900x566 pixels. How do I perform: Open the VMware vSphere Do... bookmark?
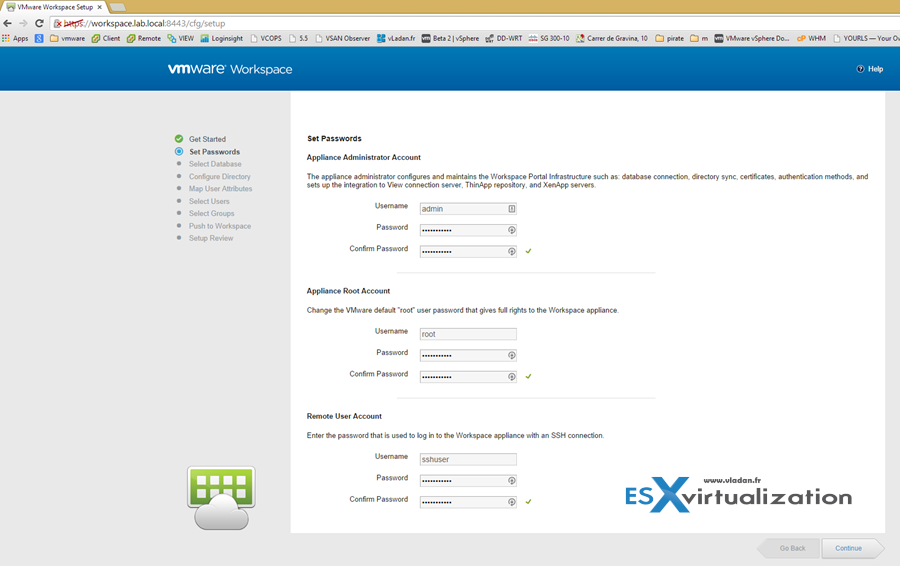(x=752, y=38)
